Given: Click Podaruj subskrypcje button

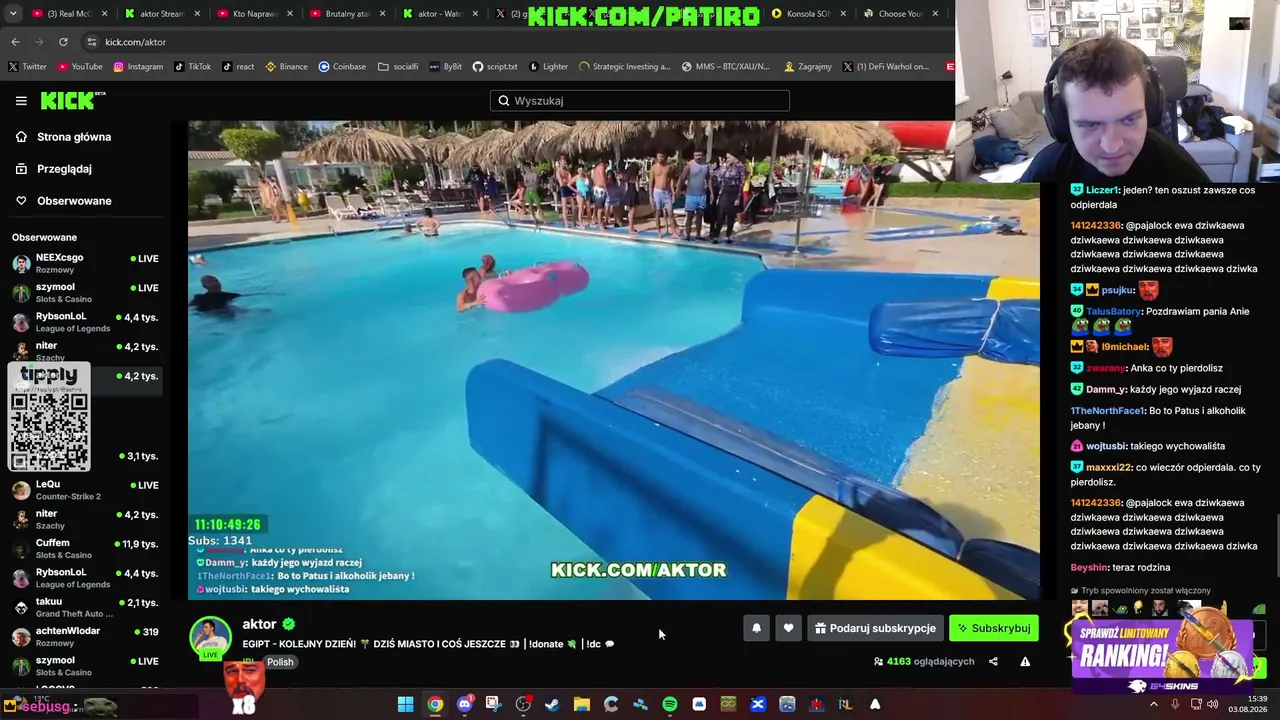Looking at the screenshot, I should (x=875, y=628).
